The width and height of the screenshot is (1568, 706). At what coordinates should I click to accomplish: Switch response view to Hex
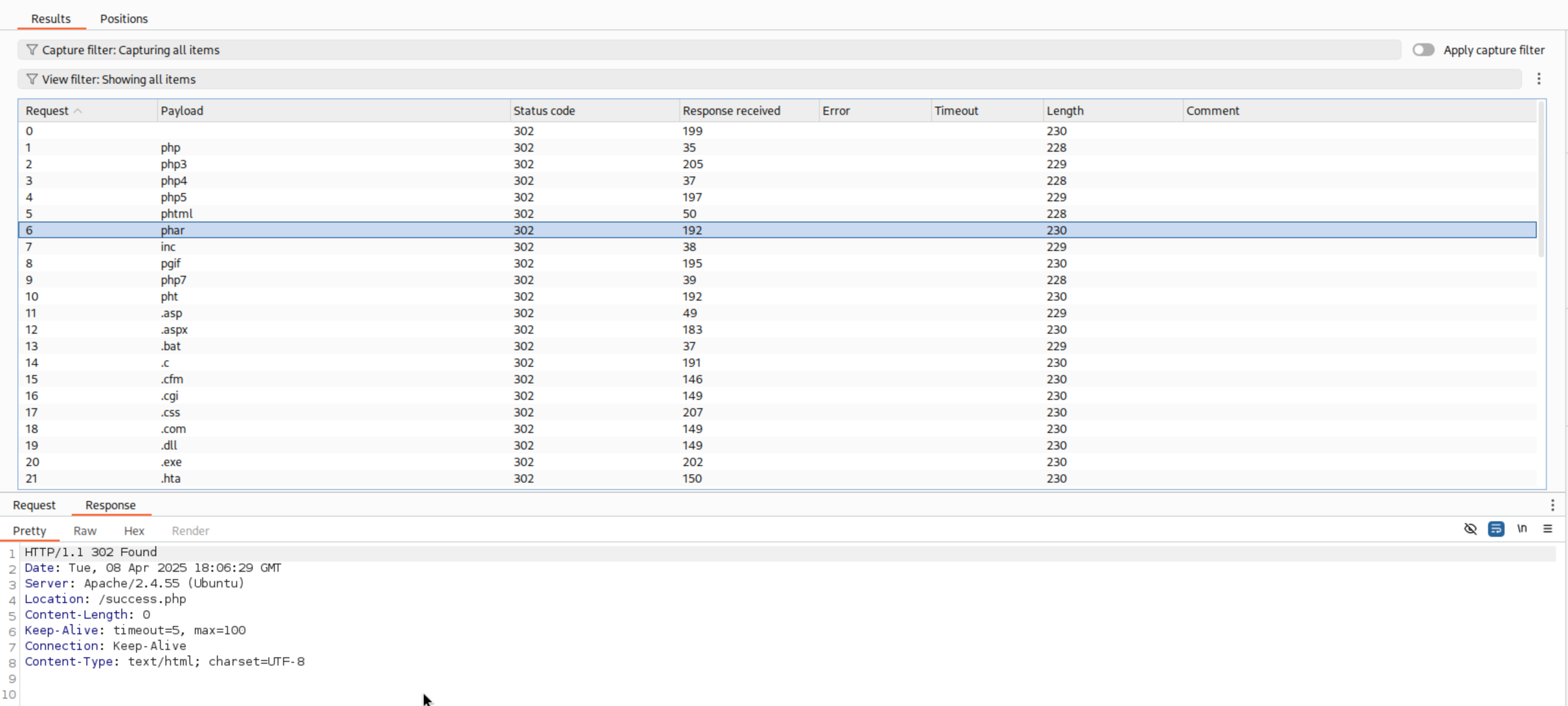[134, 531]
